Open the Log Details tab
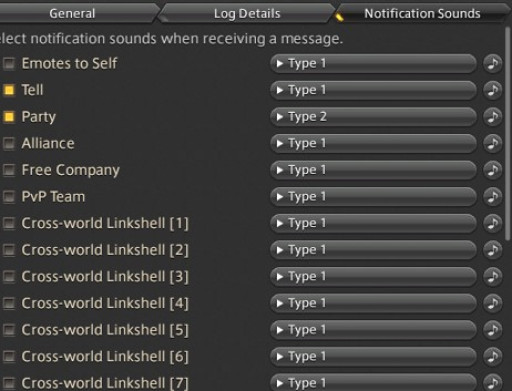The height and width of the screenshot is (391, 512). (247, 13)
